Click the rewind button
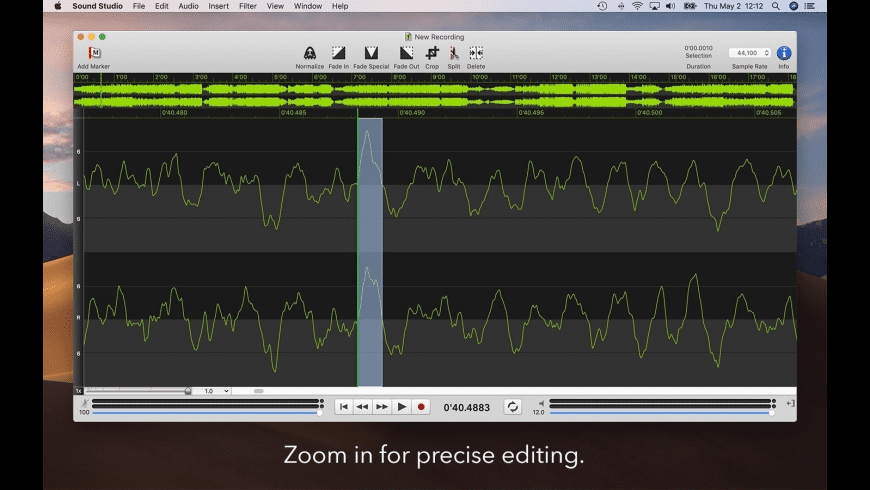The image size is (870, 490). click(362, 407)
